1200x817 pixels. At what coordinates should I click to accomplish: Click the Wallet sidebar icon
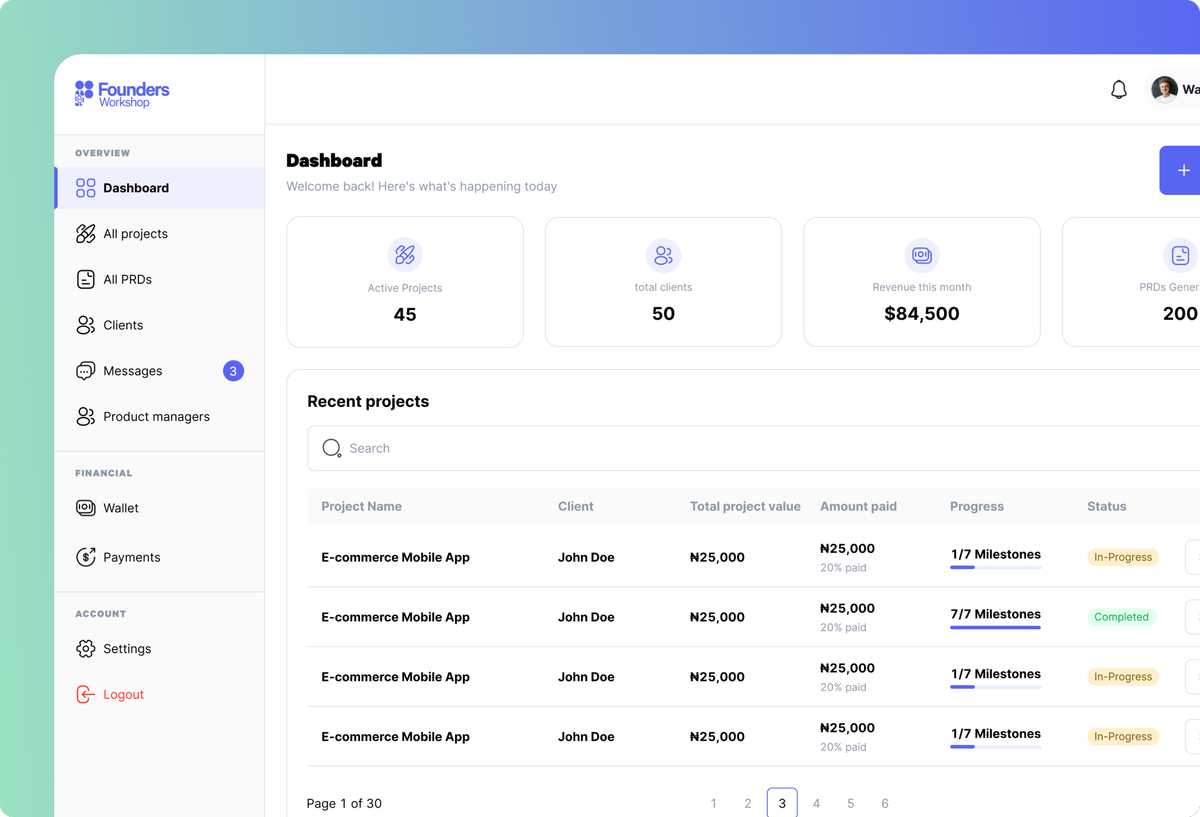point(86,508)
